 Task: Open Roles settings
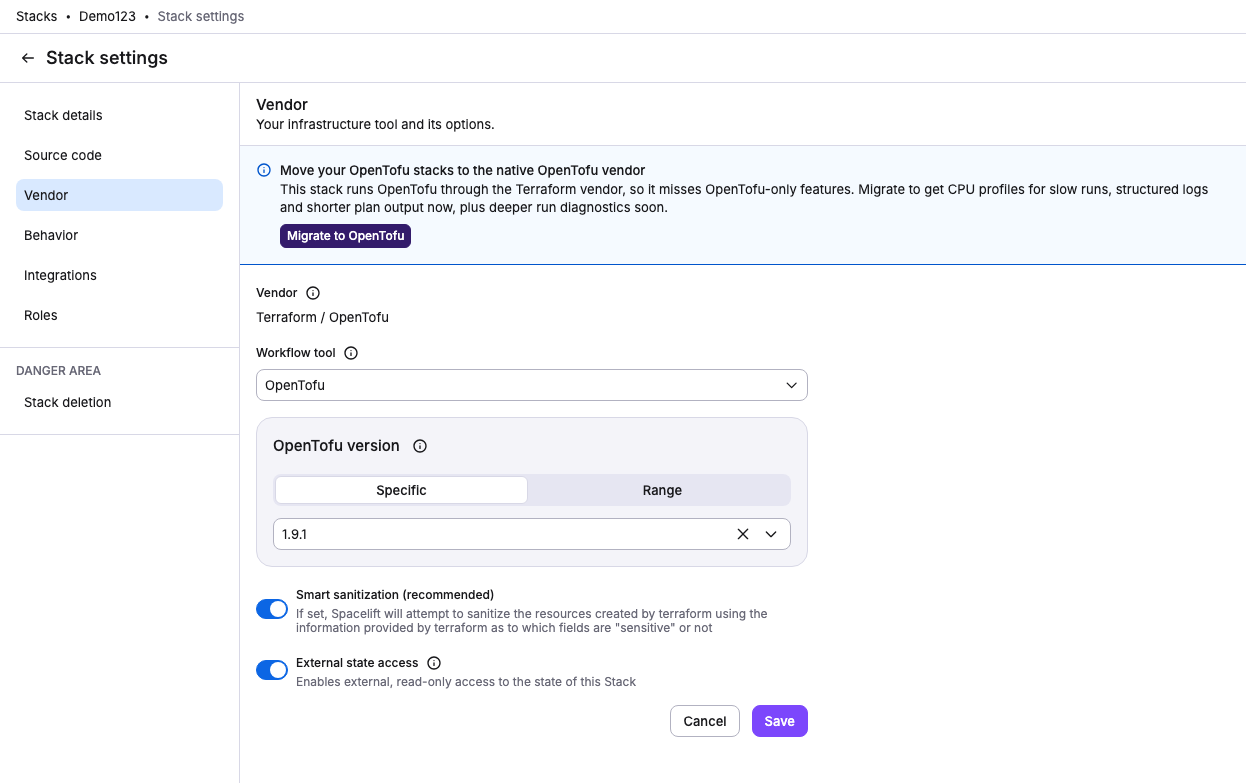coord(119,315)
